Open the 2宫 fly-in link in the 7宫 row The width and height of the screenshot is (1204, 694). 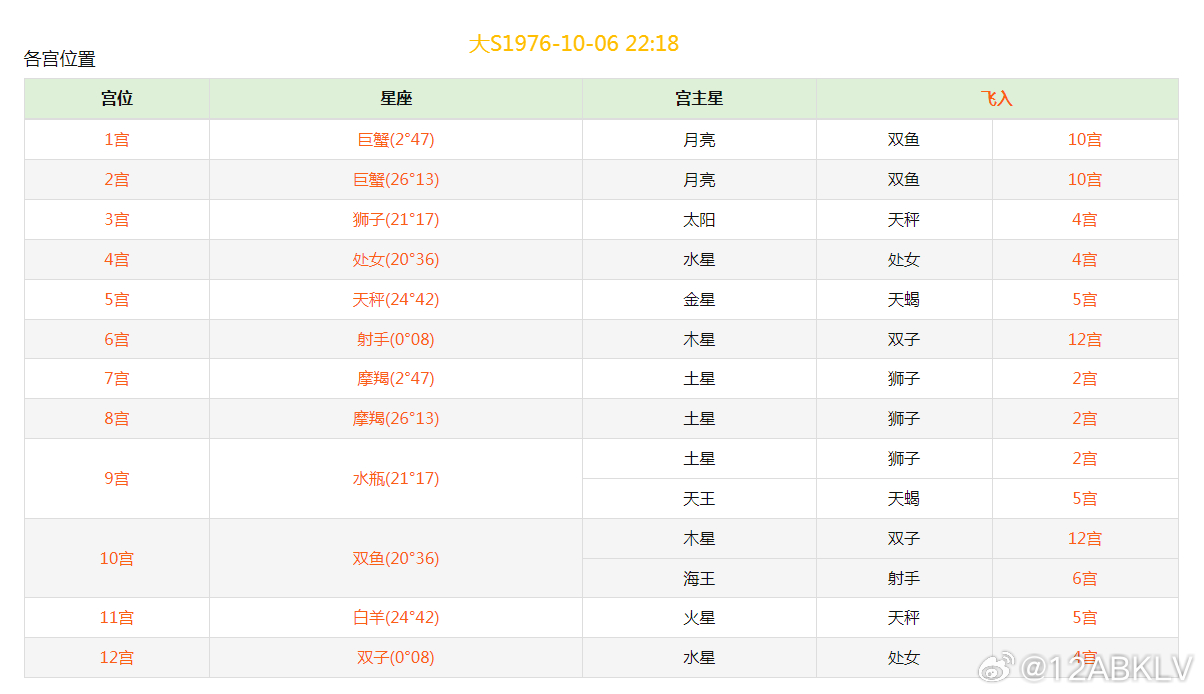(1085, 379)
